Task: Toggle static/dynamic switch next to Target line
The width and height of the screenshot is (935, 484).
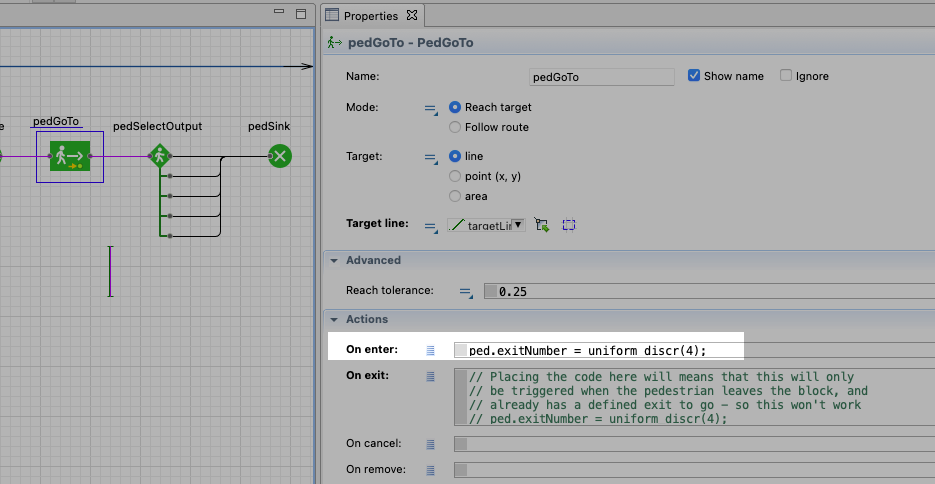Action: pos(431,226)
